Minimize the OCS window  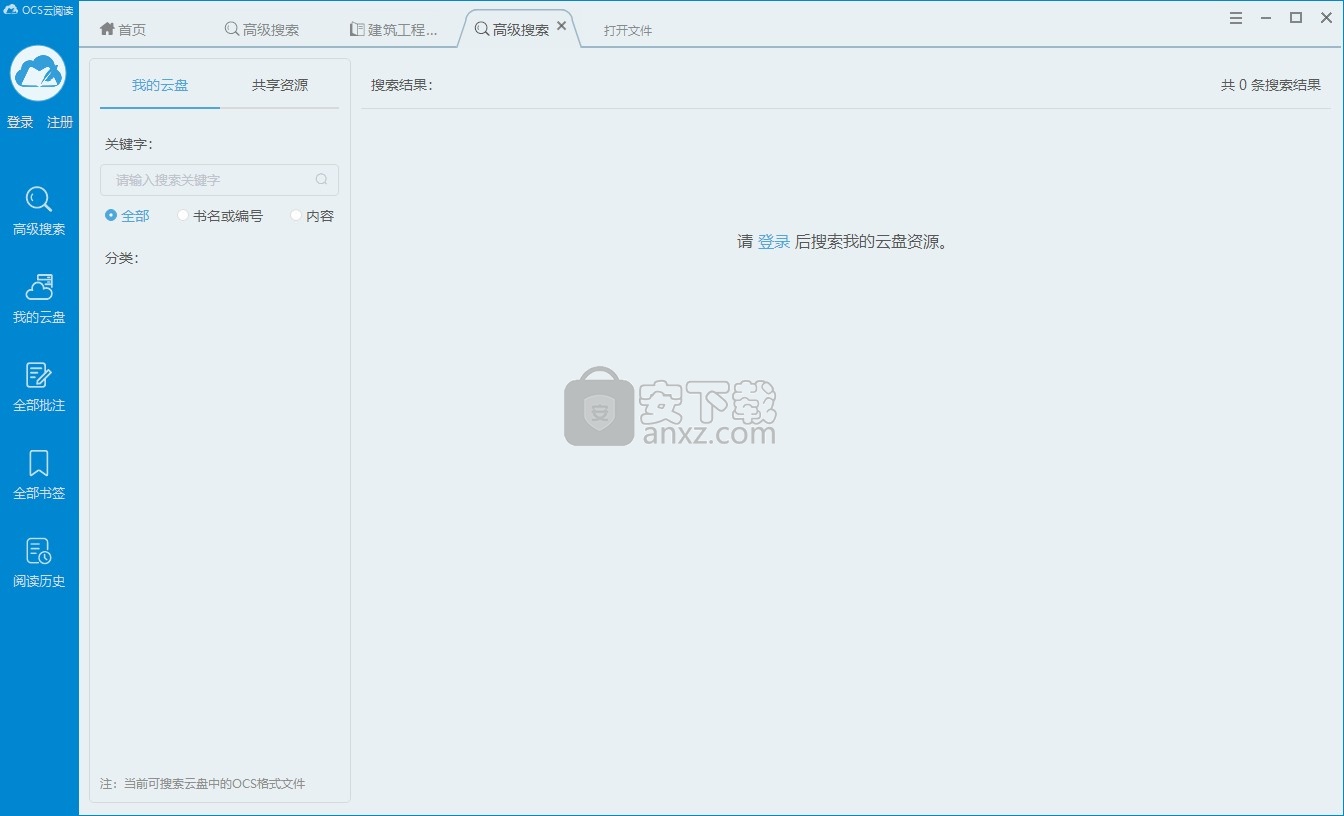pyautogui.click(x=1266, y=18)
